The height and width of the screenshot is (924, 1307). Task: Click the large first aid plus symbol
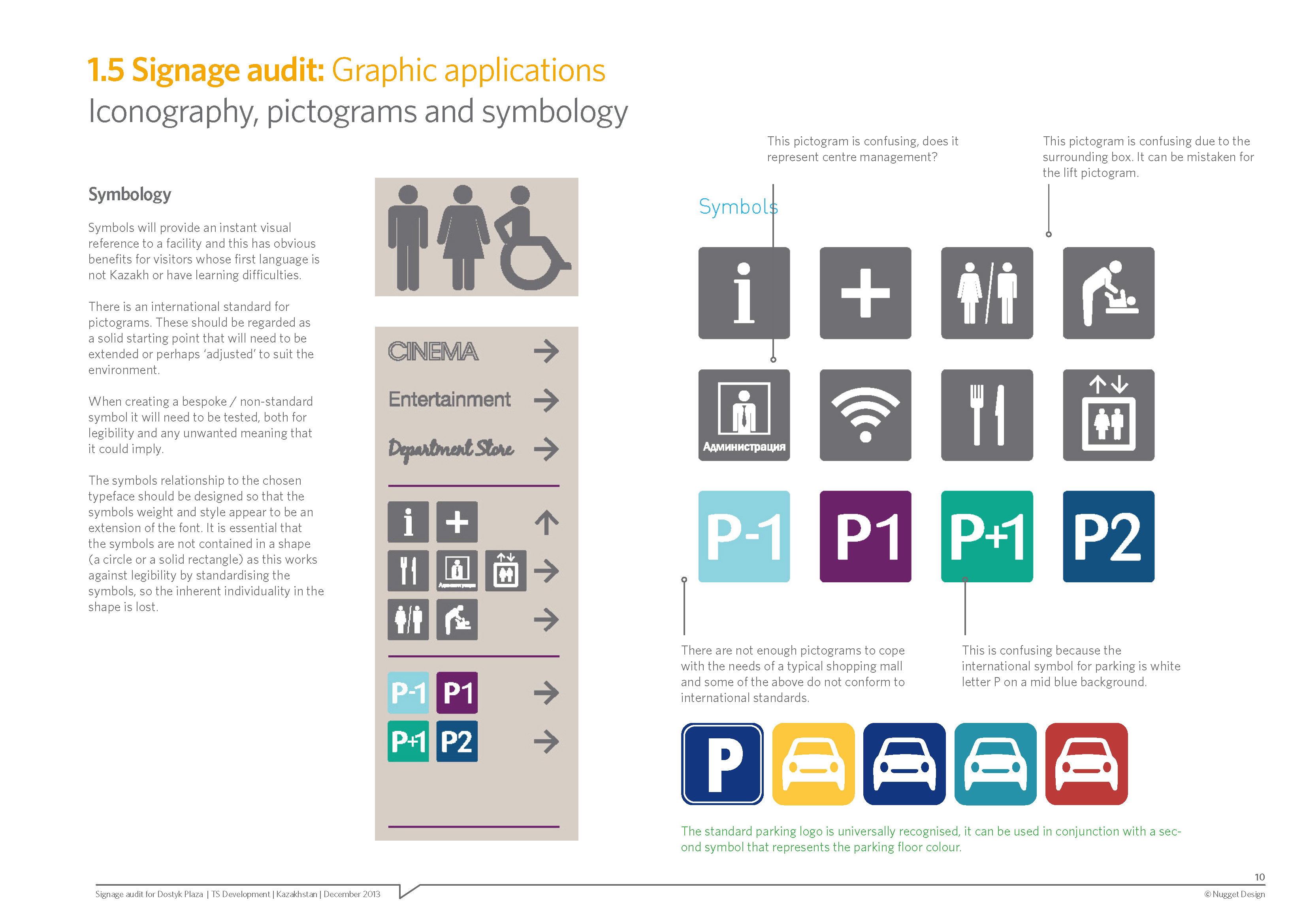click(865, 293)
